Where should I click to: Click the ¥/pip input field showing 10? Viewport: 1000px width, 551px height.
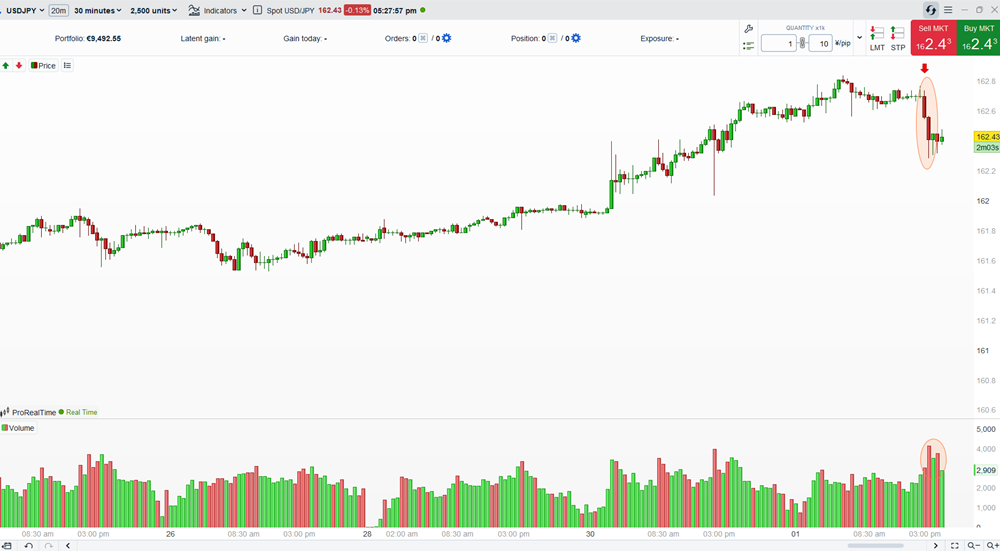(820, 43)
